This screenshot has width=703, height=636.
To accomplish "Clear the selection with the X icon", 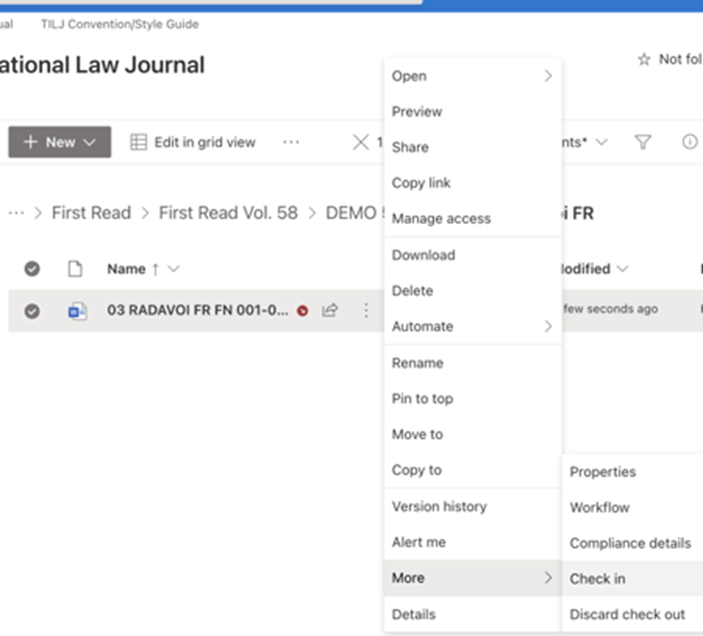I will coord(360,143).
